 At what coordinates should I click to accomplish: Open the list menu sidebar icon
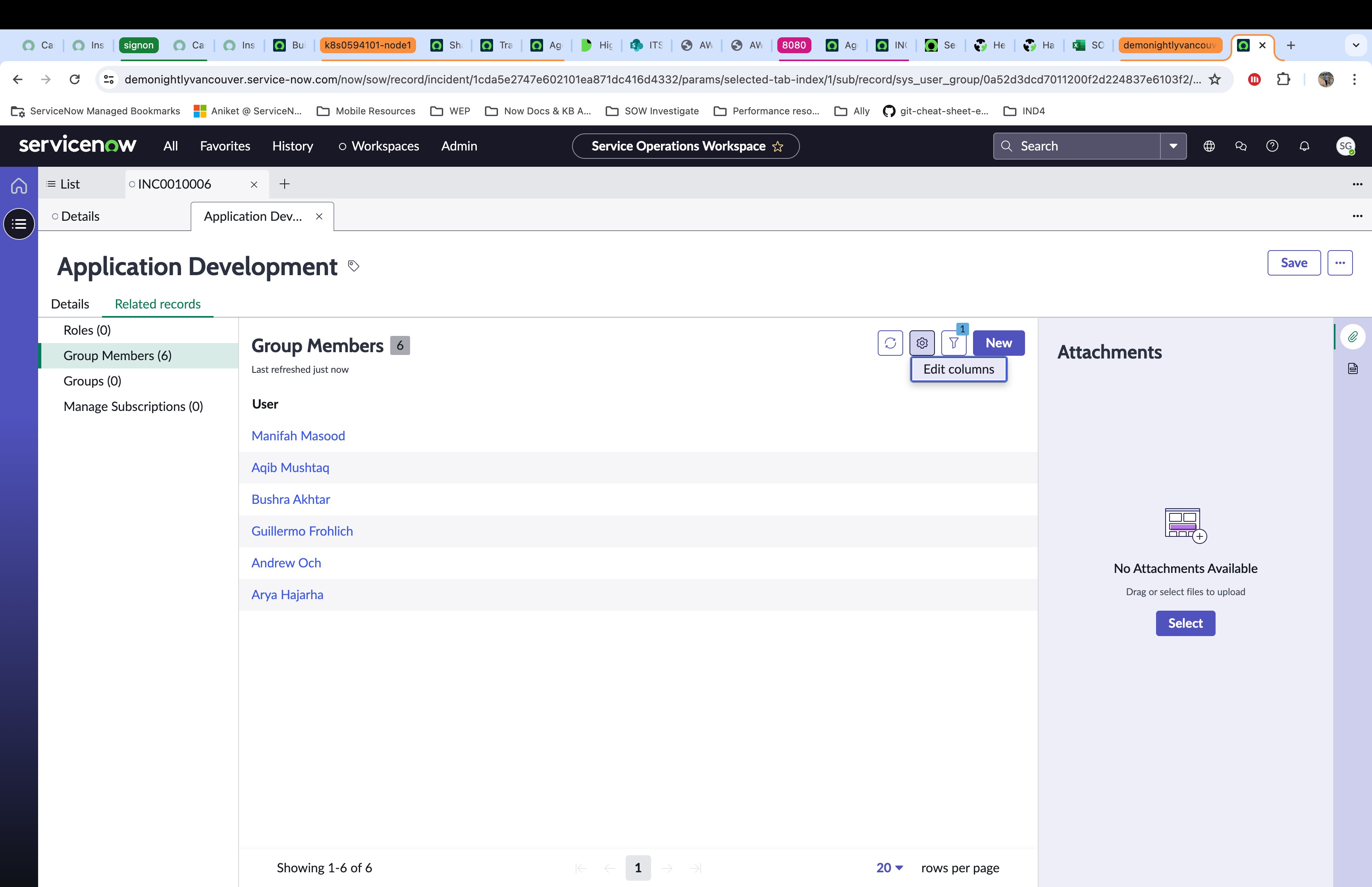tap(19, 224)
